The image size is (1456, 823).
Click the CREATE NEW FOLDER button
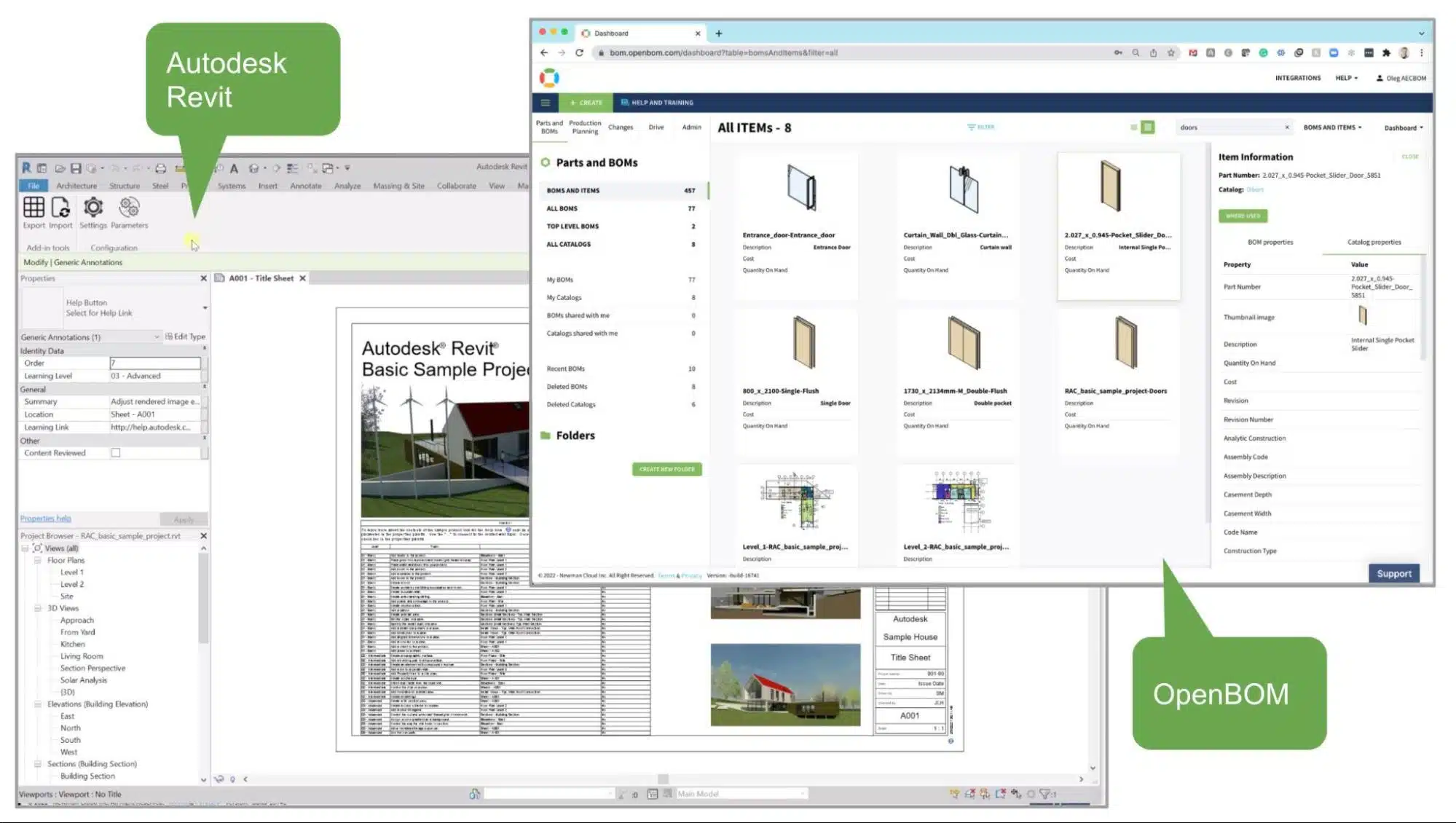666,470
